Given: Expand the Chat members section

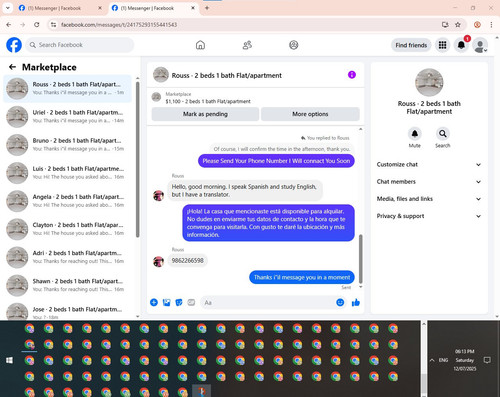Looking at the screenshot, I should click(429, 182).
